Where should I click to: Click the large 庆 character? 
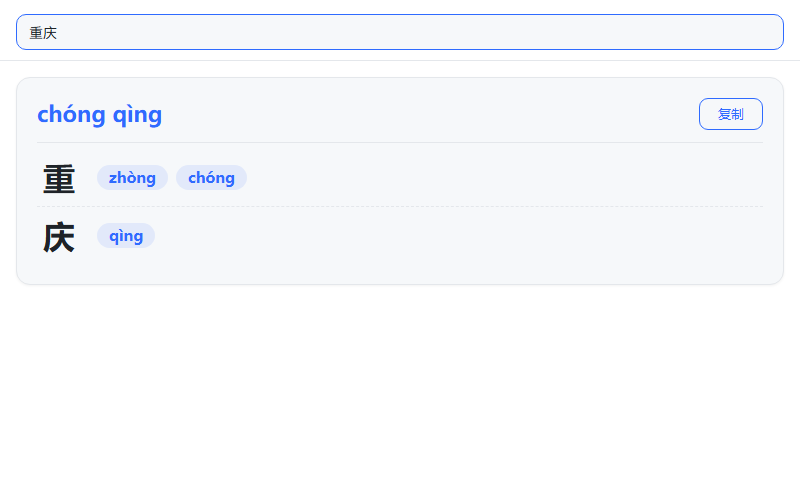59,237
